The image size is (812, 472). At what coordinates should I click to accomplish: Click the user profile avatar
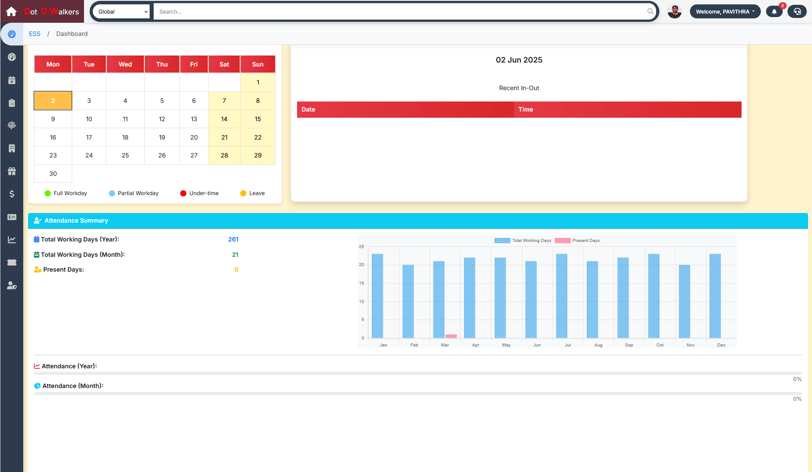click(x=674, y=11)
